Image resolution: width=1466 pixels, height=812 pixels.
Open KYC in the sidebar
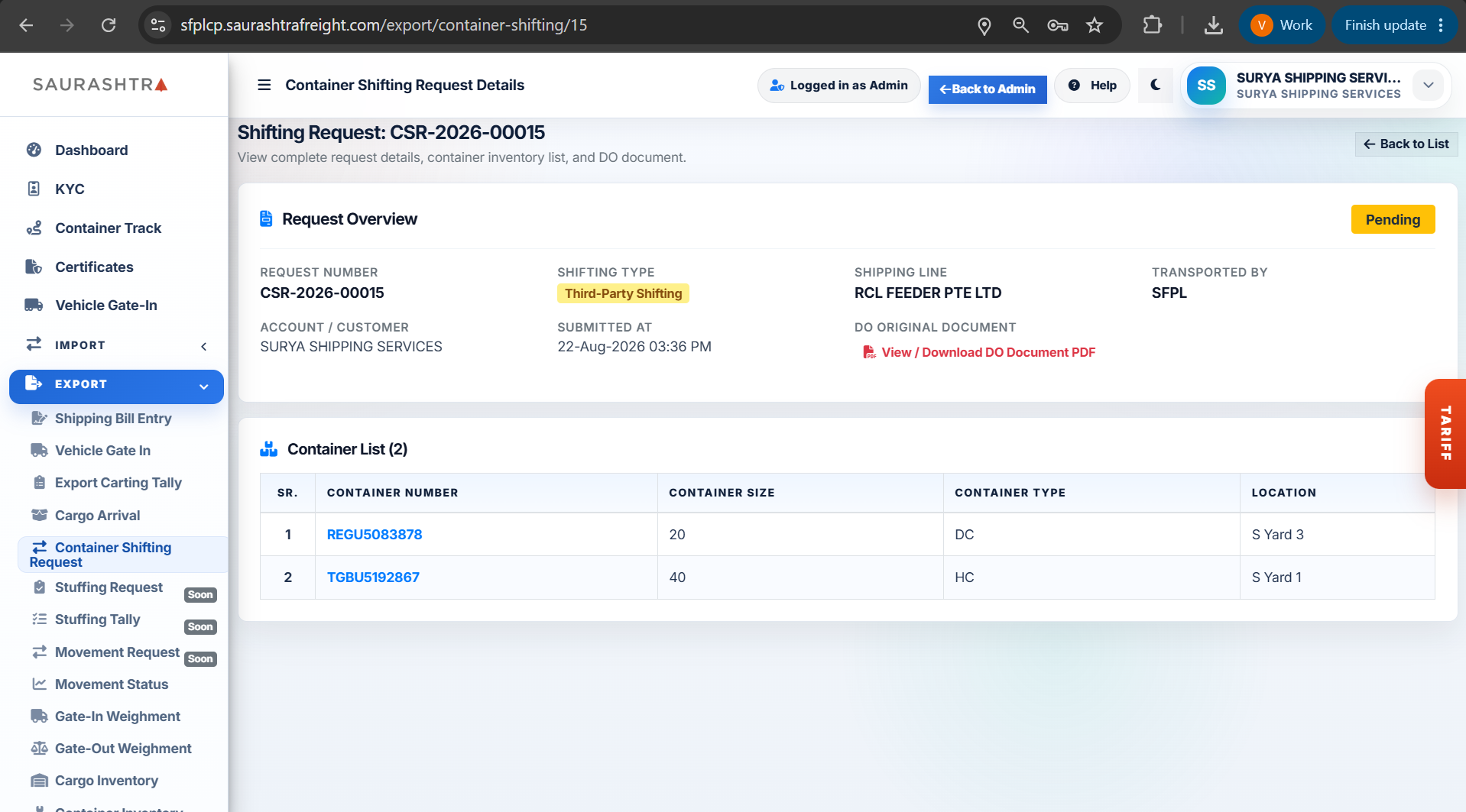[x=70, y=189]
